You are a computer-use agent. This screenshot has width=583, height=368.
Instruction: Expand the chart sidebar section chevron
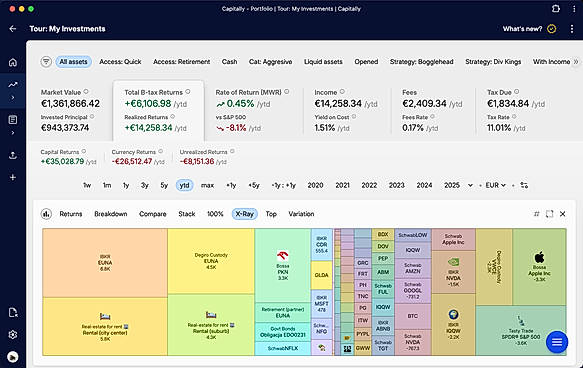(x=13, y=97)
